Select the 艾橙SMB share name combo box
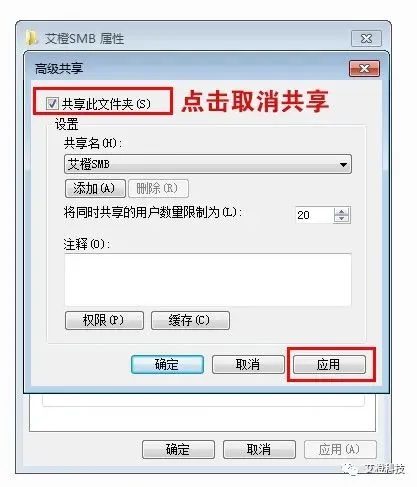This screenshot has width=417, height=487. pos(208,164)
